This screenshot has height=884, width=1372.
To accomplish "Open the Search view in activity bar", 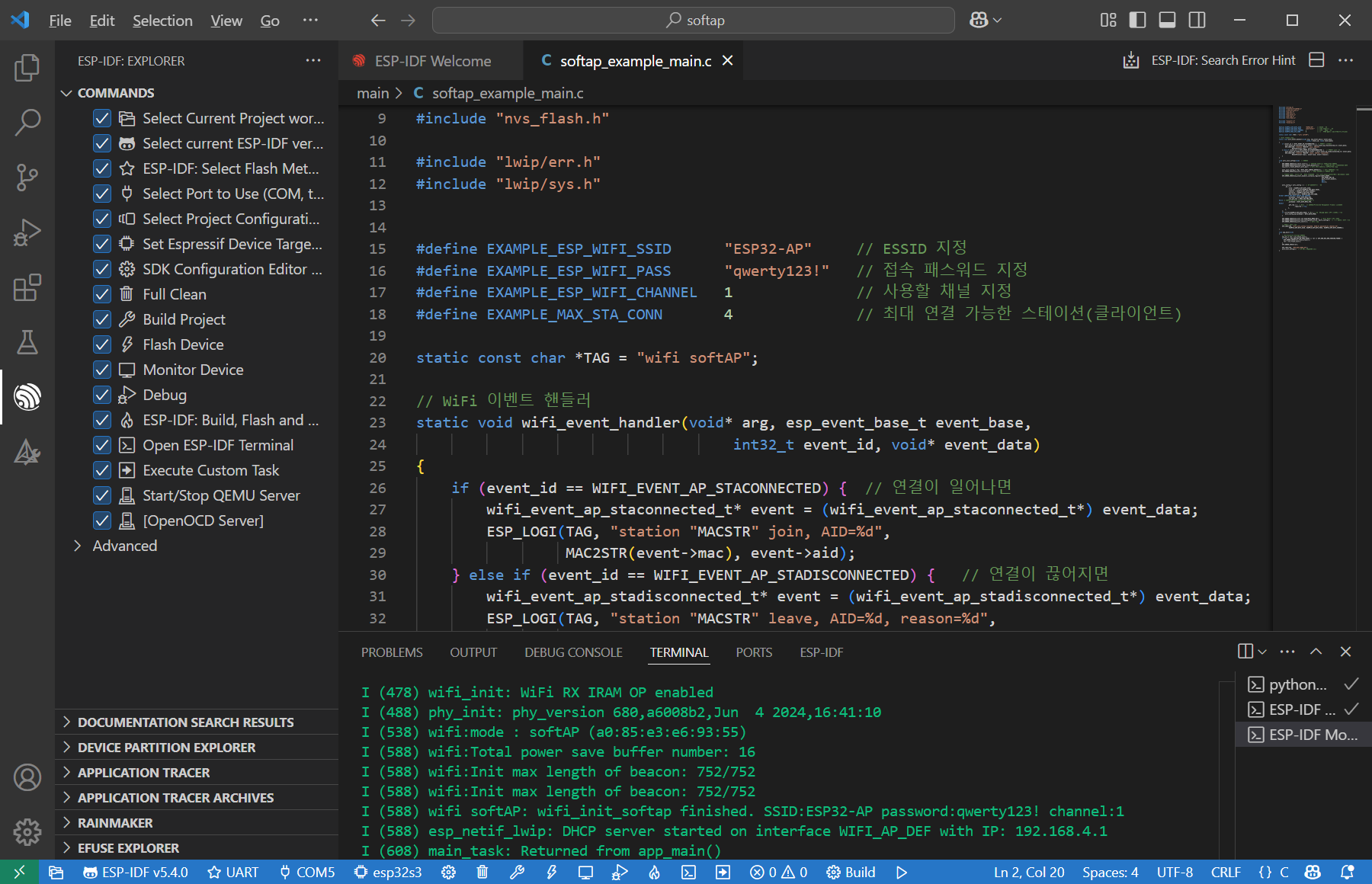I will (27, 123).
